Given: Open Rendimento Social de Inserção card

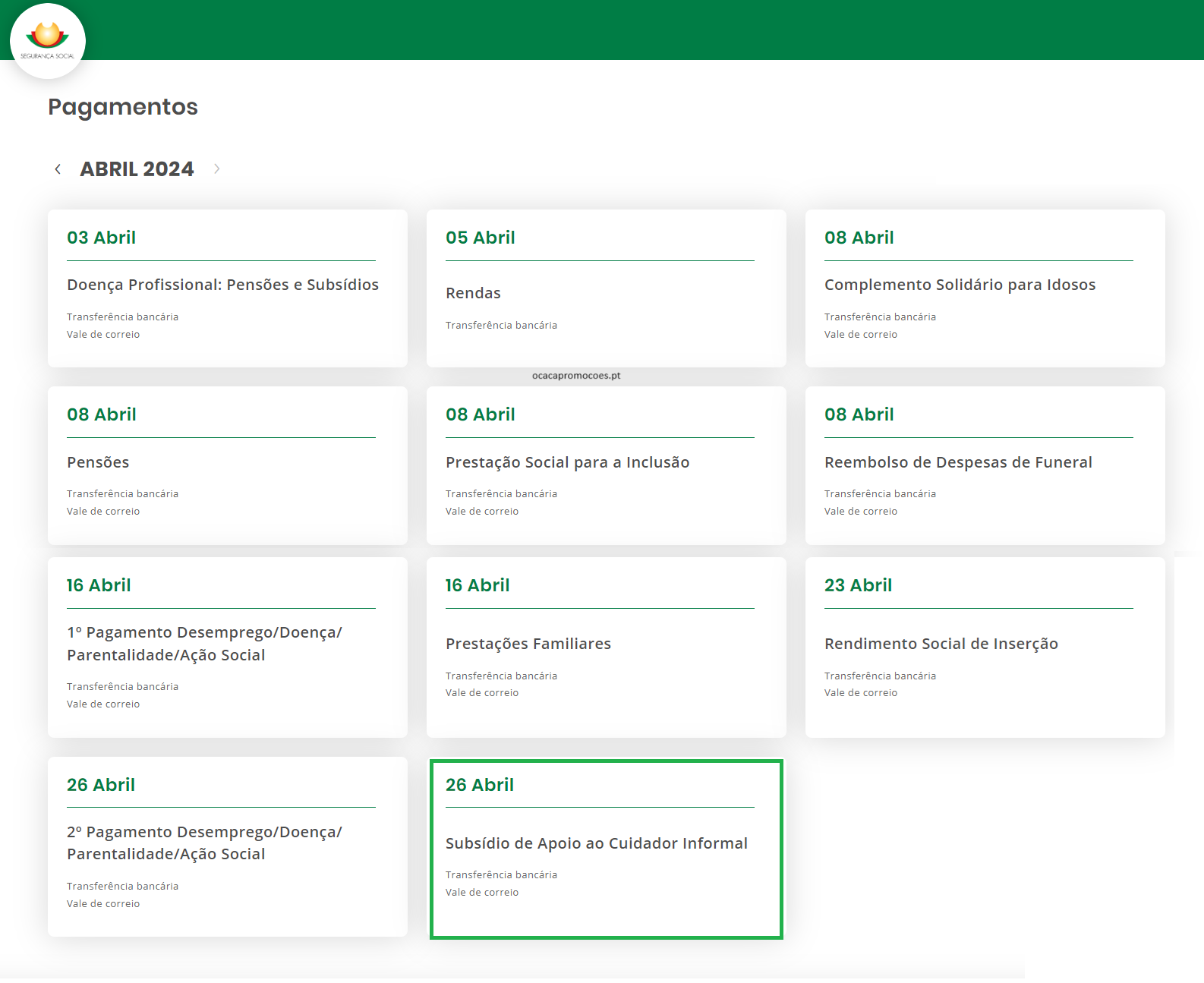Looking at the screenshot, I should tap(941, 644).
